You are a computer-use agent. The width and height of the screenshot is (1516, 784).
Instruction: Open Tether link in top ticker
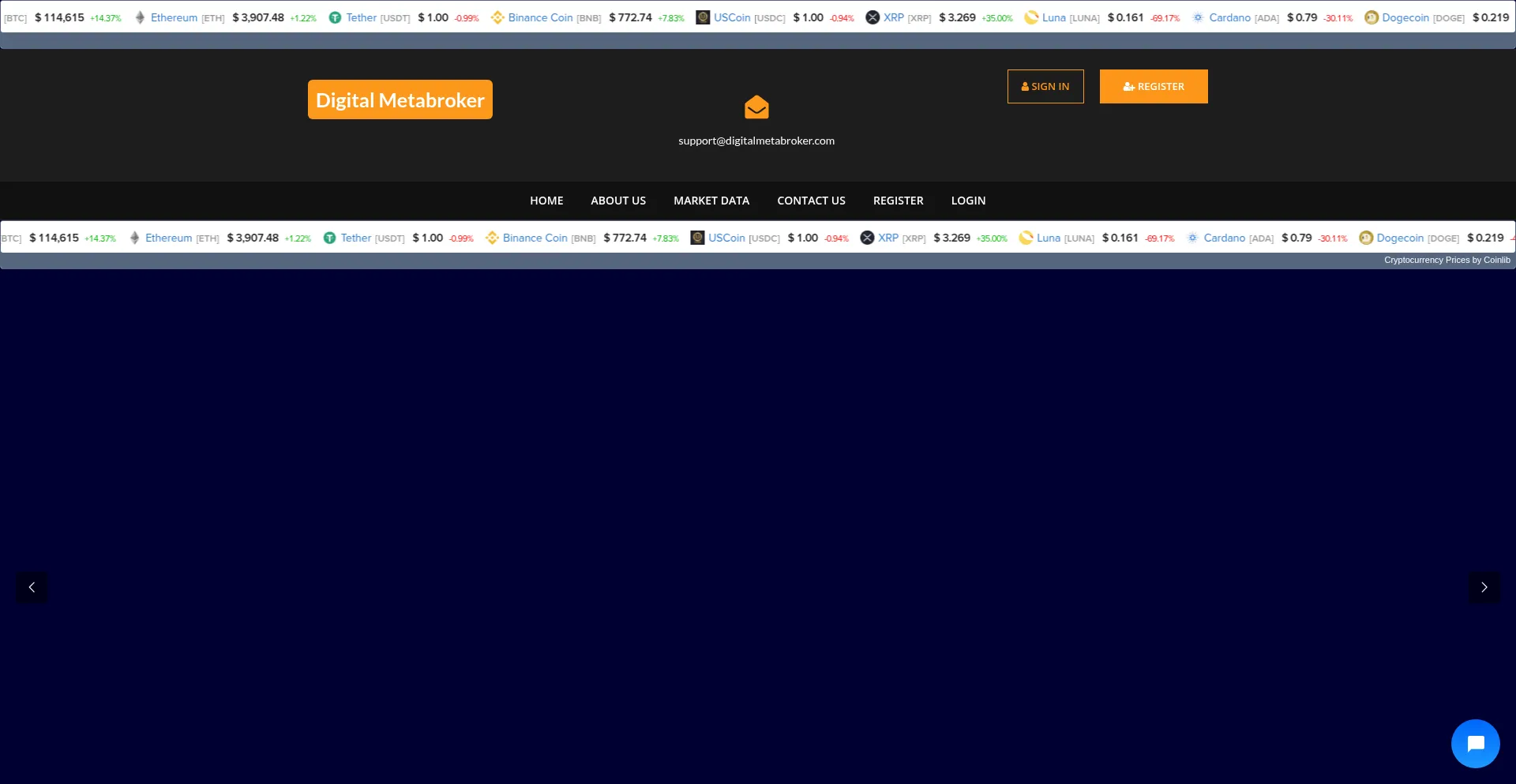(x=361, y=17)
